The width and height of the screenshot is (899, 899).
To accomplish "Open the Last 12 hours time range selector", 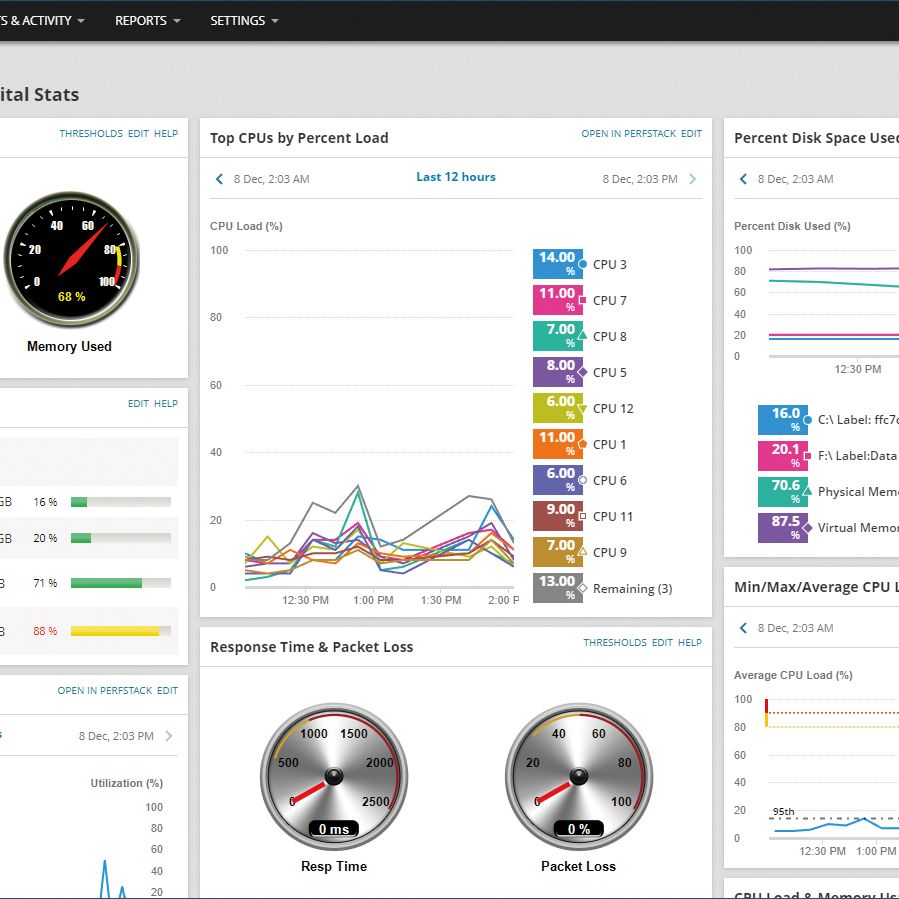I will pos(456,177).
